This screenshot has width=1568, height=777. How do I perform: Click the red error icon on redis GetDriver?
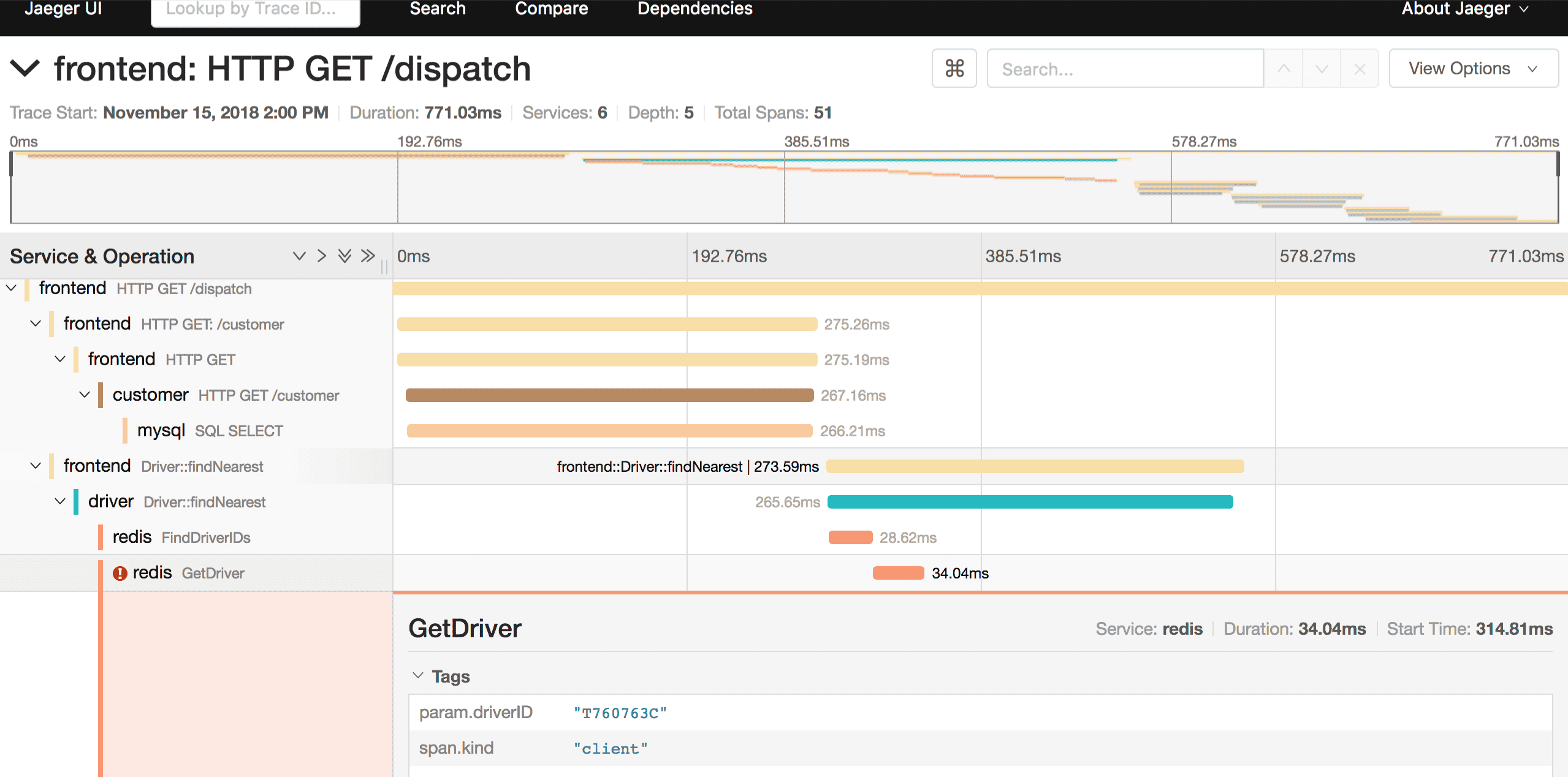(x=120, y=573)
